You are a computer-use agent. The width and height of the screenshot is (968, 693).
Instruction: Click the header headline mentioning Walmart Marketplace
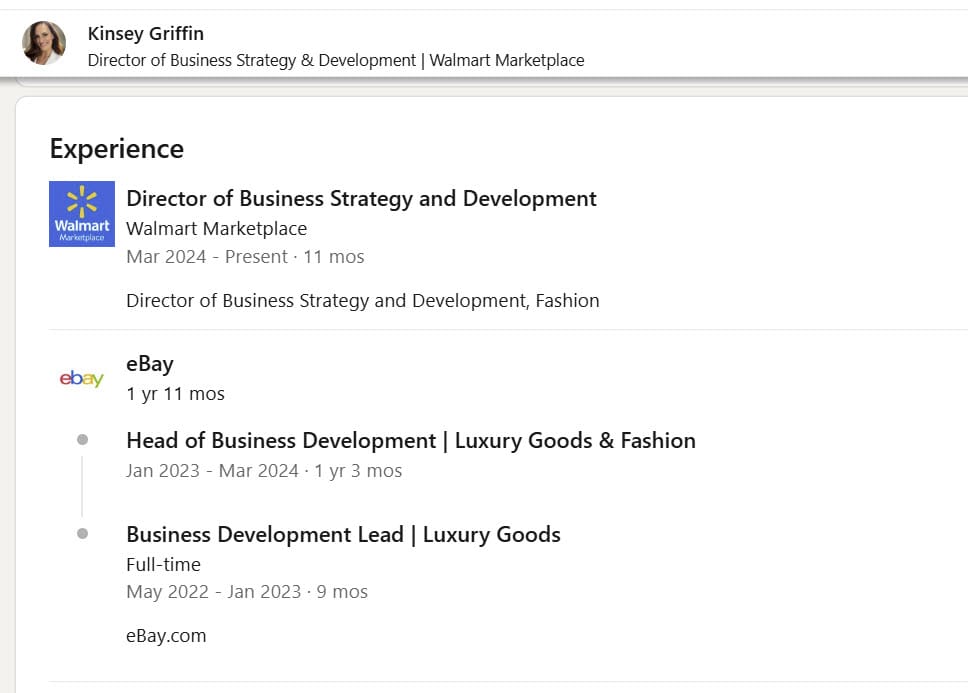coord(336,60)
